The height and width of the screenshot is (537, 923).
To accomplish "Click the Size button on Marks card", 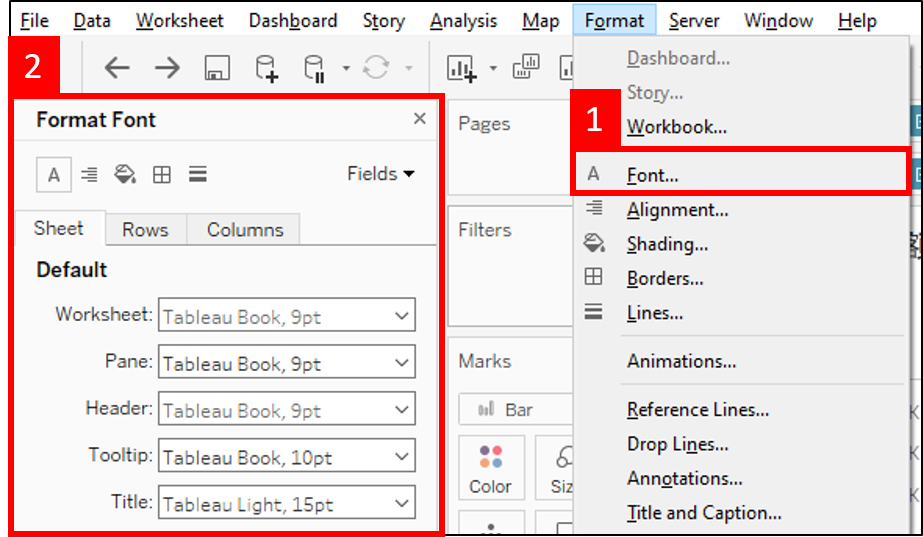I will click(555, 469).
